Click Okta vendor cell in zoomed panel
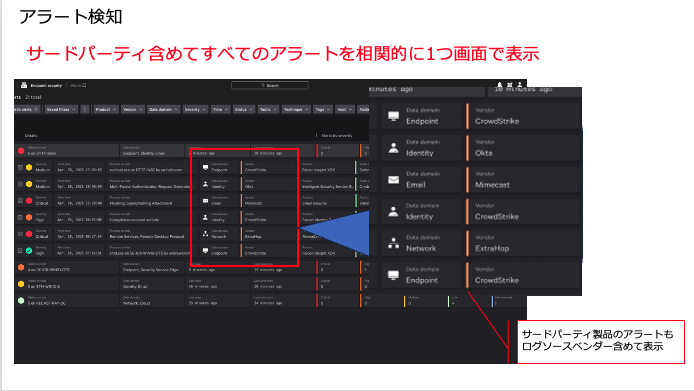This screenshot has width=694, height=391. pos(524,148)
